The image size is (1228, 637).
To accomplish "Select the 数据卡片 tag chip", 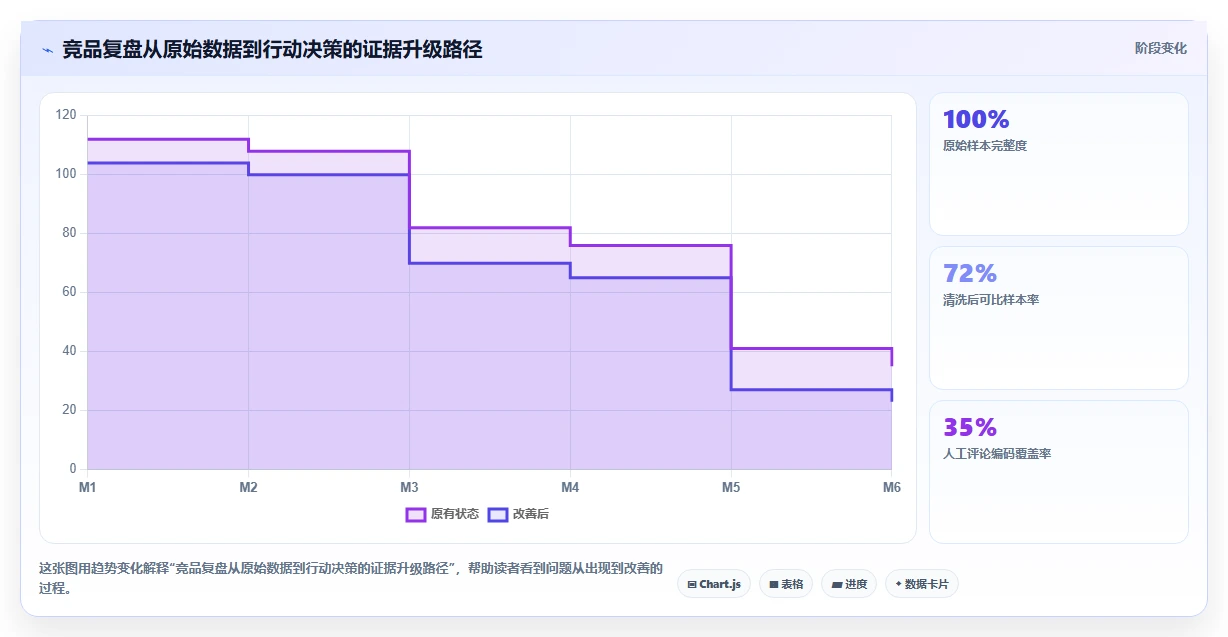I will pyautogui.click(x=922, y=584).
